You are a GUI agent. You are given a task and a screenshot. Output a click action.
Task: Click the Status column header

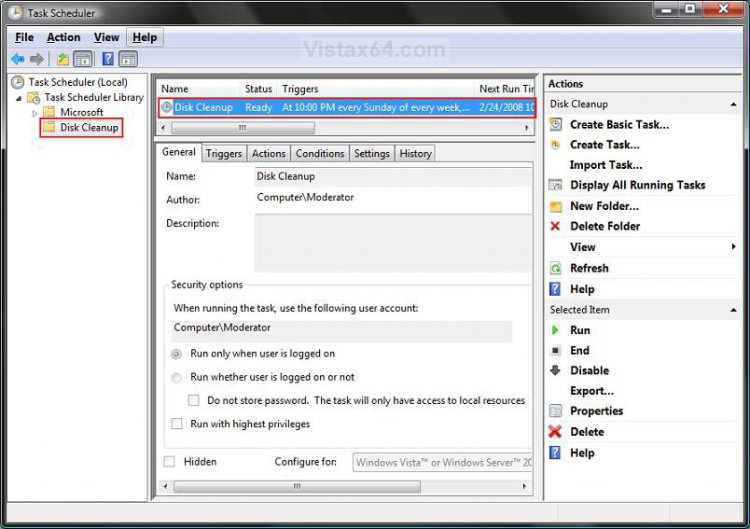click(258, 89)
